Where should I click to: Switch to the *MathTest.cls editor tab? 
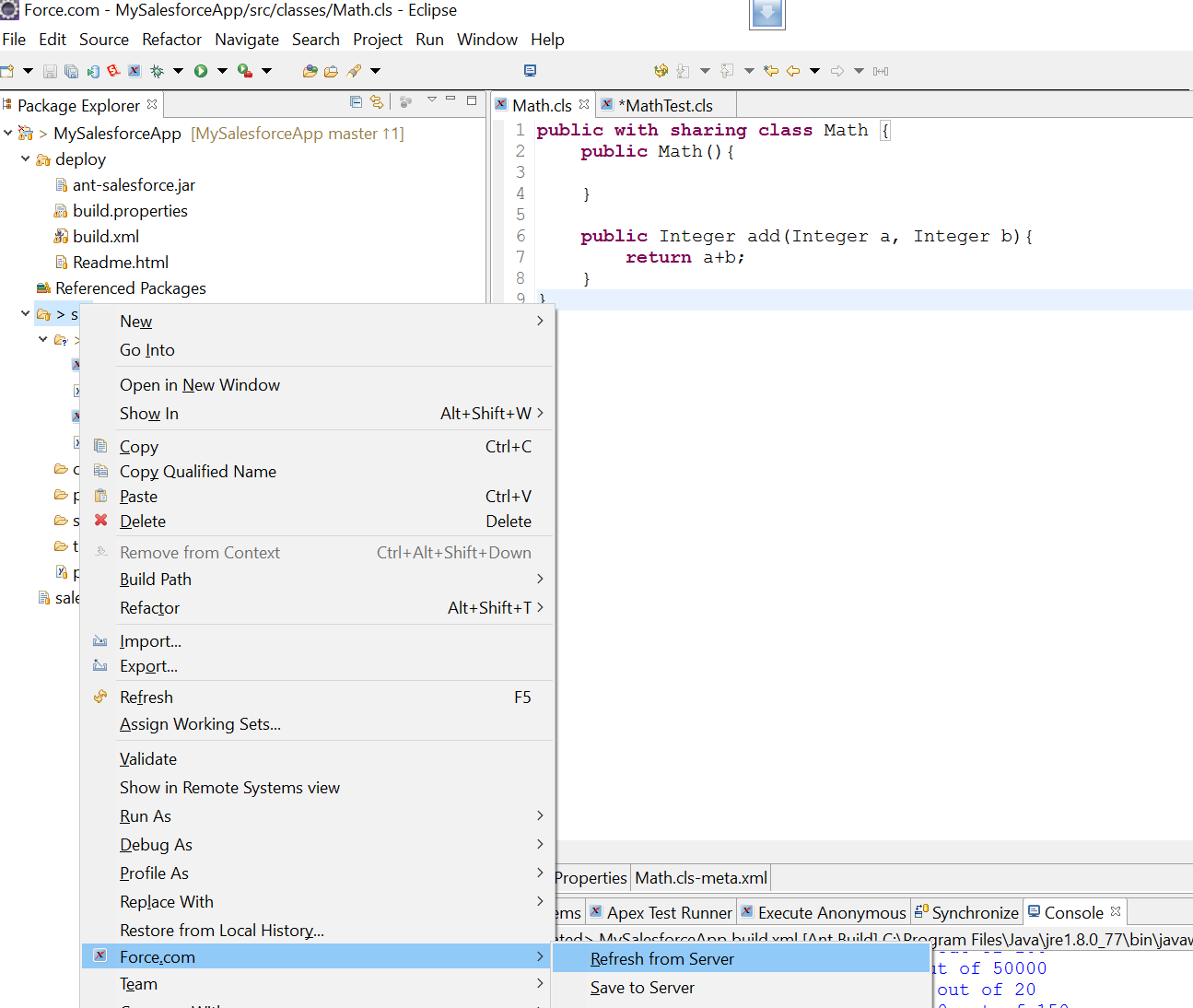click(666, 105)
